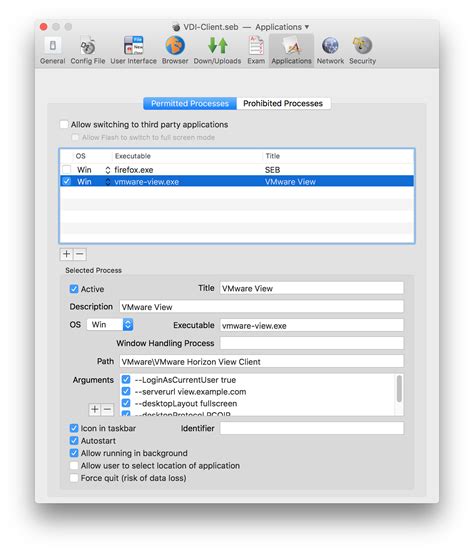Click the arguments list scrollbar
Image resolution: width=474 pixels, height=553 pixels.
[x=399, y=389]
